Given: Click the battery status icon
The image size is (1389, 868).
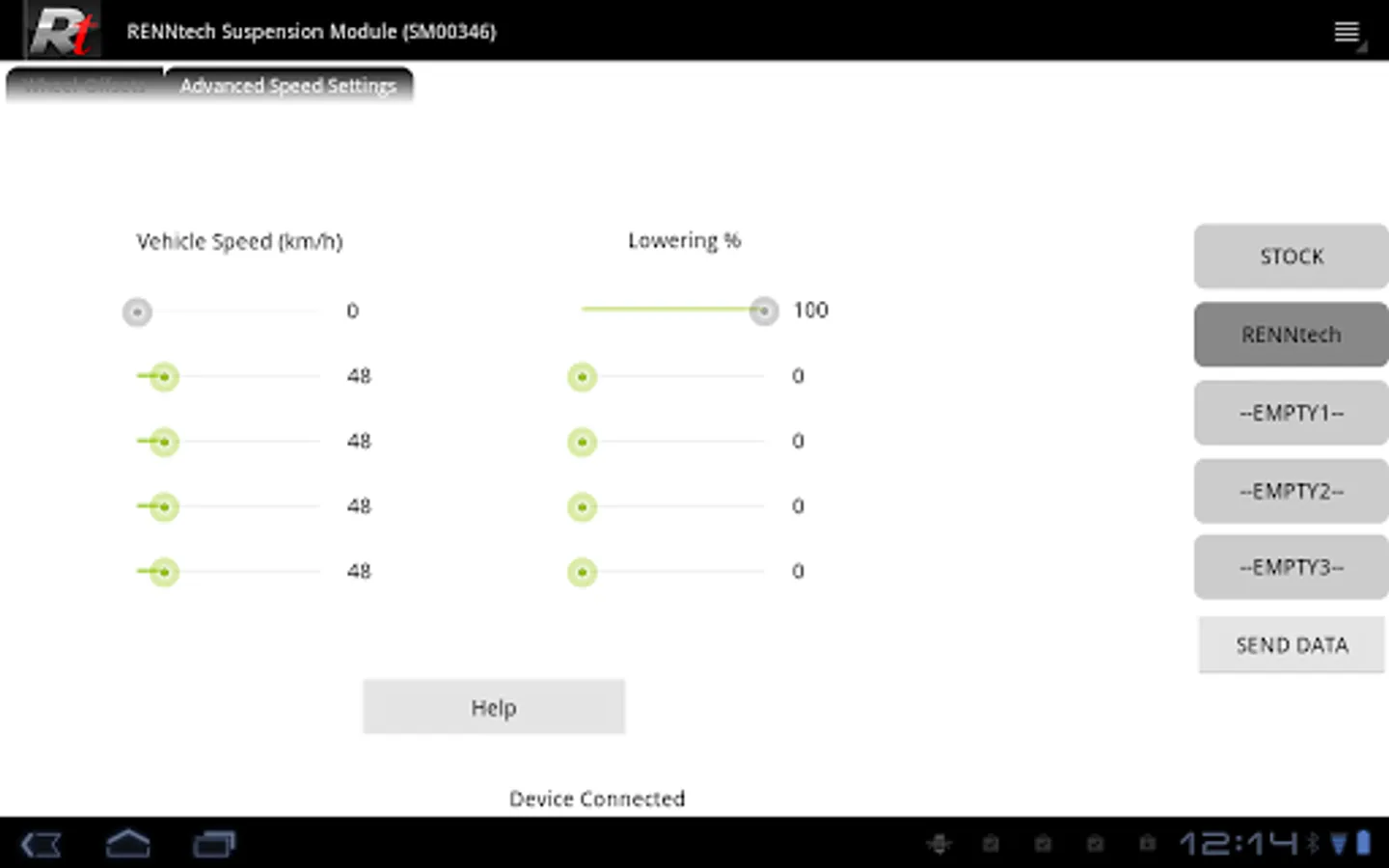Looking at the screenshot, I should tap(1363, 843).
